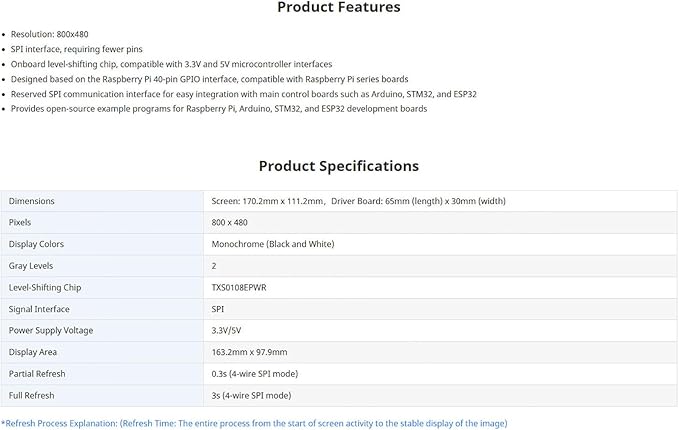Select the TXS0108EPWR chip value

click(239, 288)
